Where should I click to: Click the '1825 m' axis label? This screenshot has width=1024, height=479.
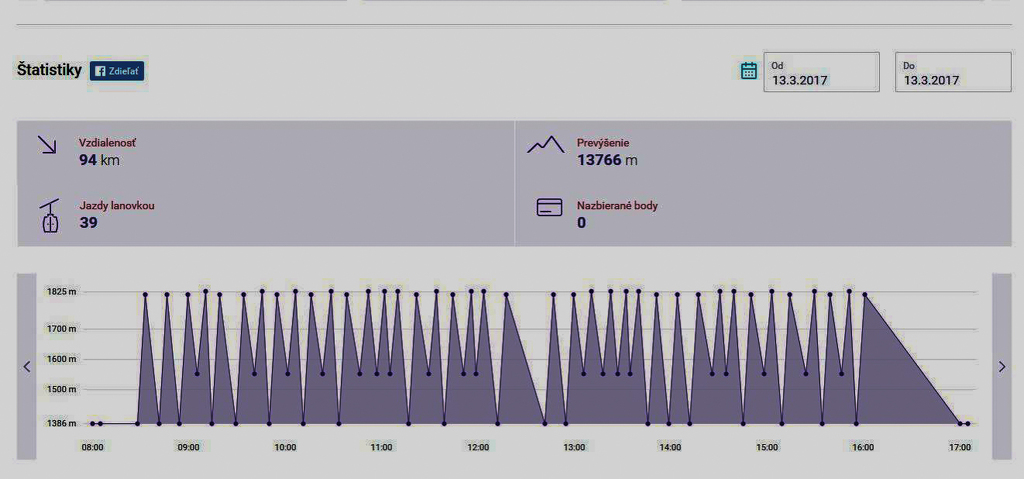[x=61, y=291]
